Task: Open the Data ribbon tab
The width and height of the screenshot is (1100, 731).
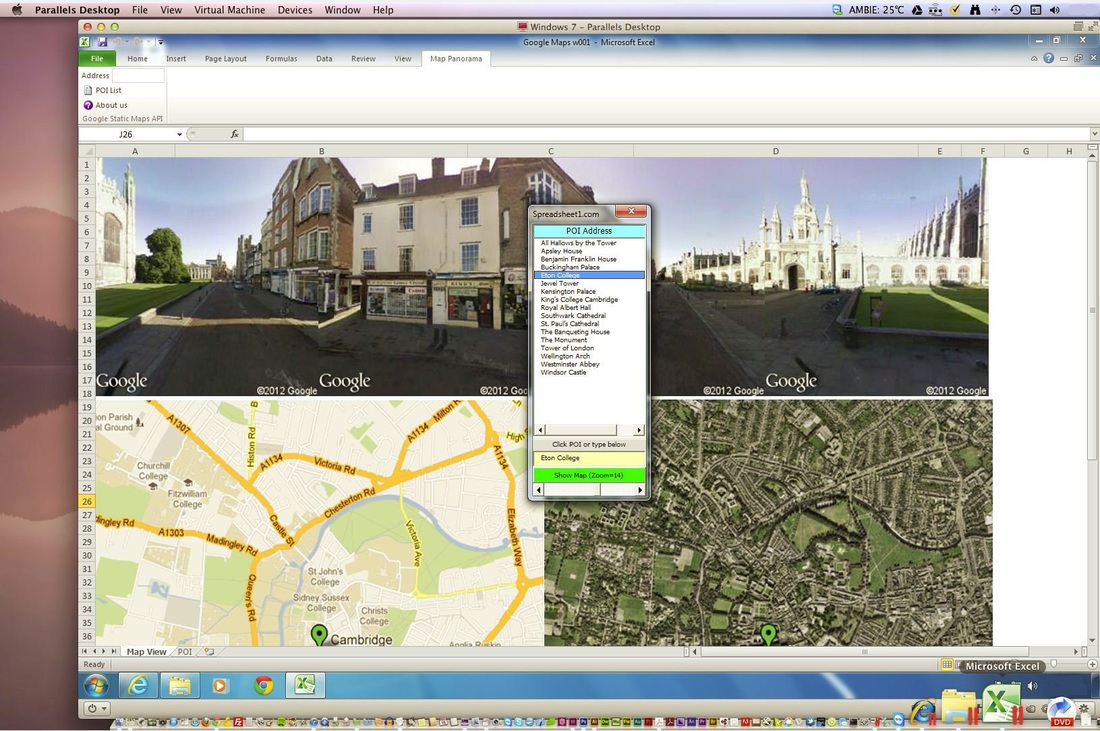Action: point(324,59)
